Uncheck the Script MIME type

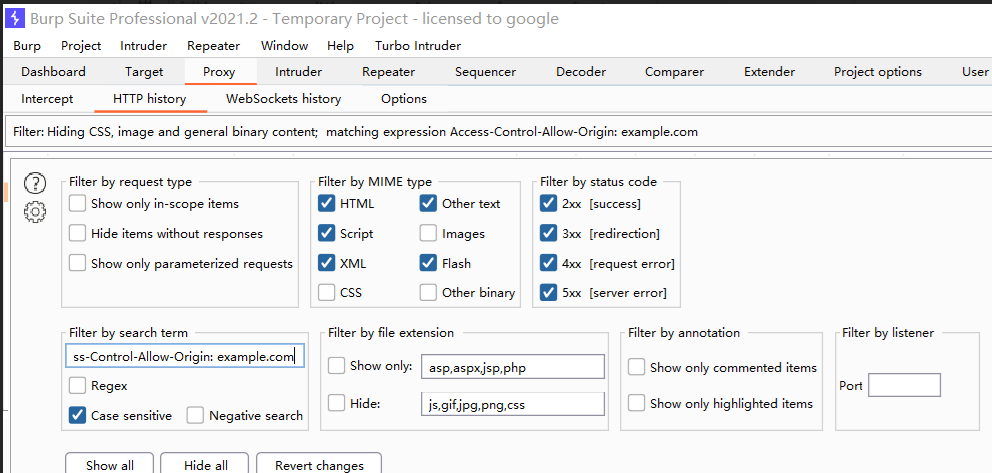click(326, 233)
